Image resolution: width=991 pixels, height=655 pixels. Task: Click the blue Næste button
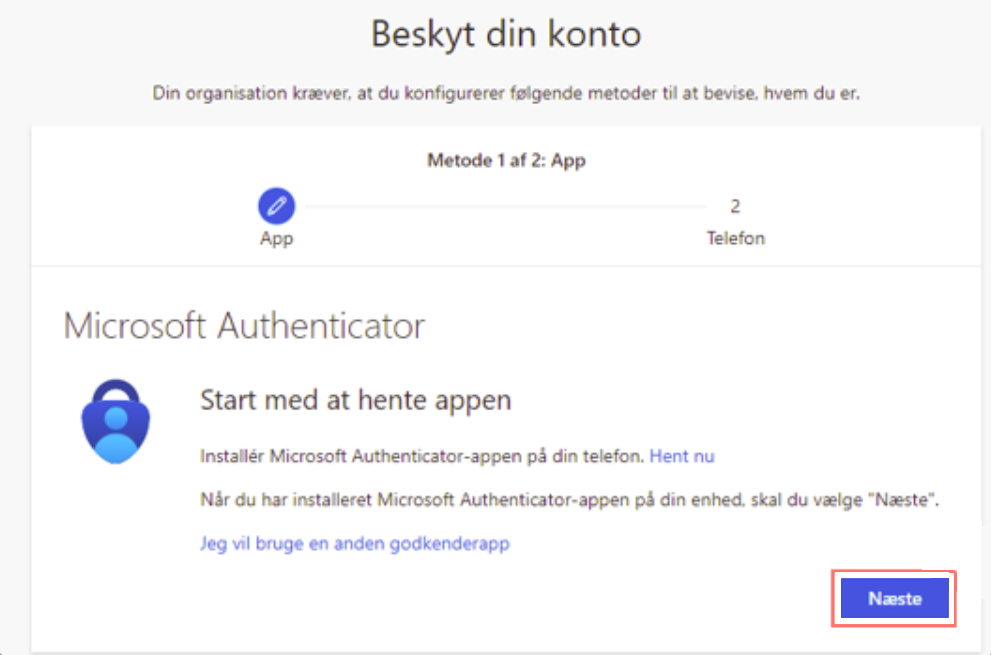[x=894, y=598]
